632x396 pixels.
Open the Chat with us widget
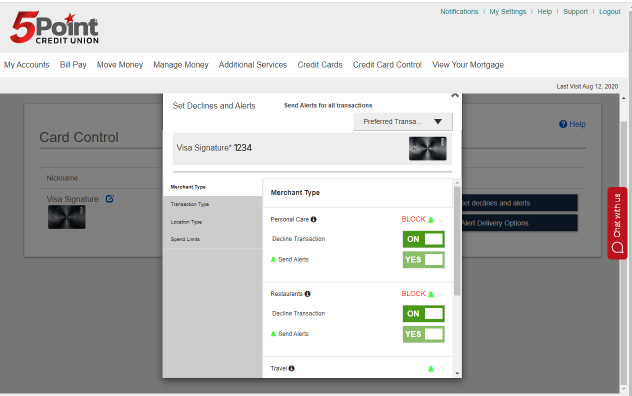click(617, 223)
